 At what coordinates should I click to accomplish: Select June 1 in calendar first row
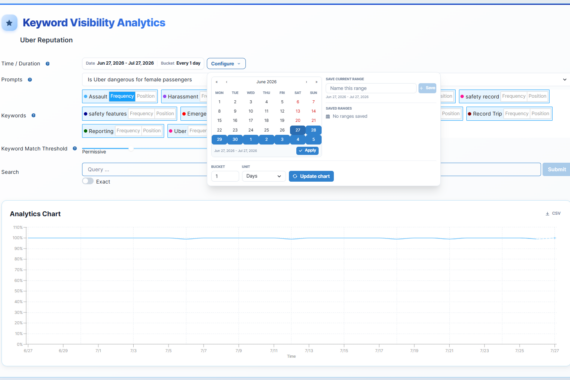[x=219, y=102]
